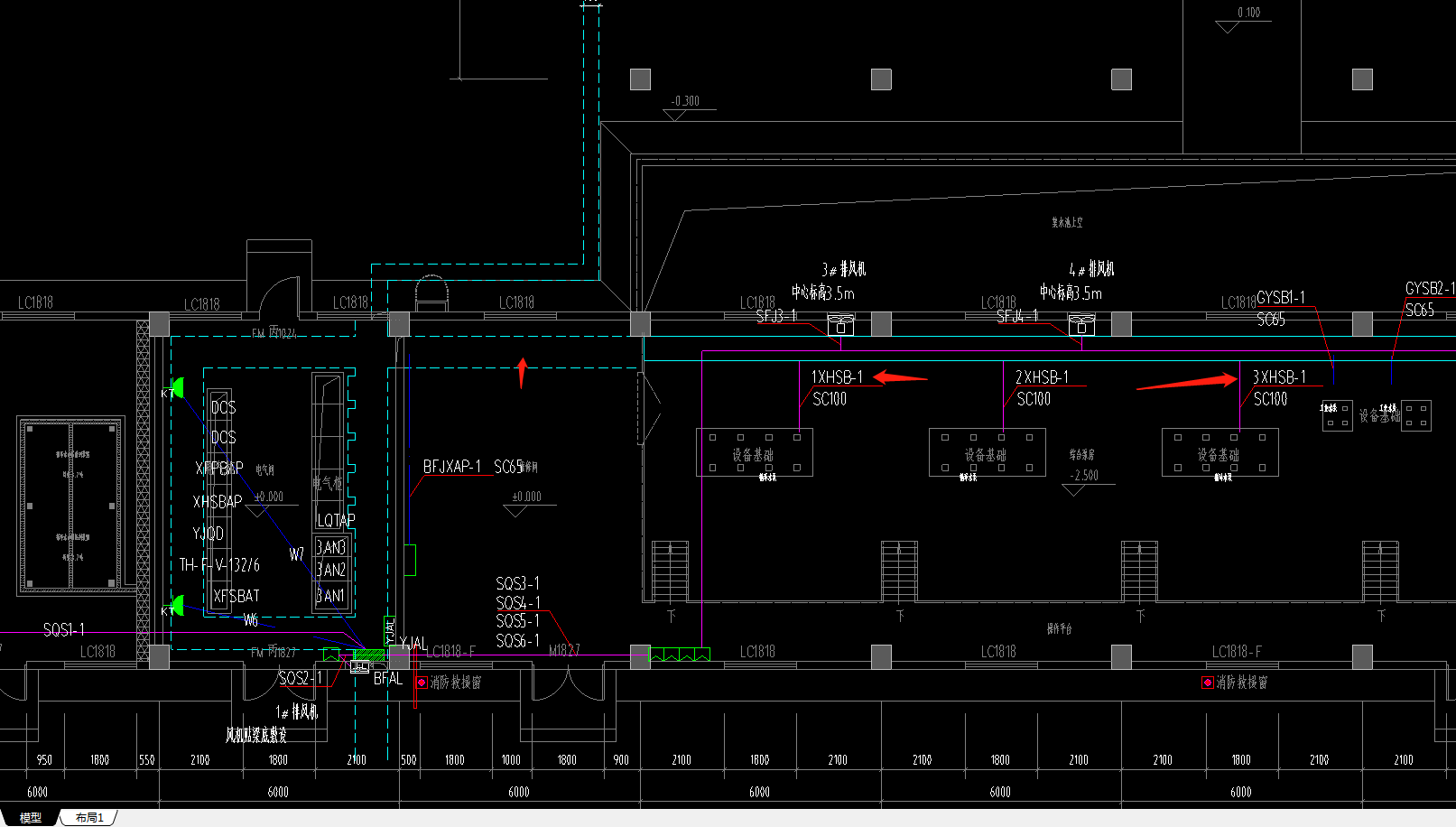Switch to the 模型 tab
1456x827 pixels.
click(x=31, y=818)
